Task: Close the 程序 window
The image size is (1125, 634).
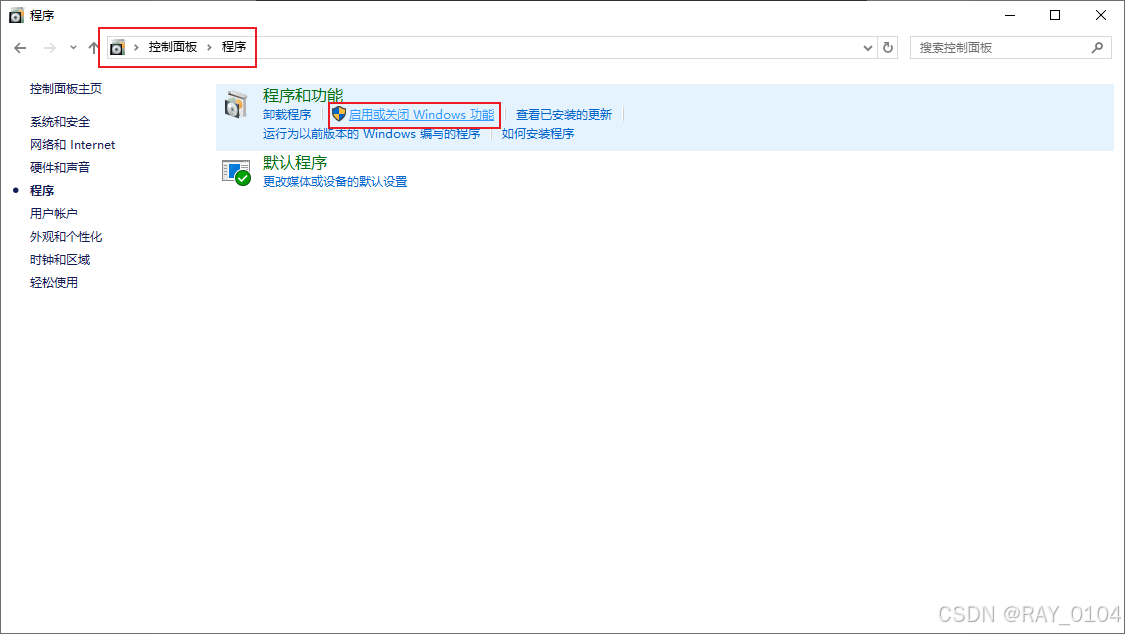Action: pos(1101,15)
